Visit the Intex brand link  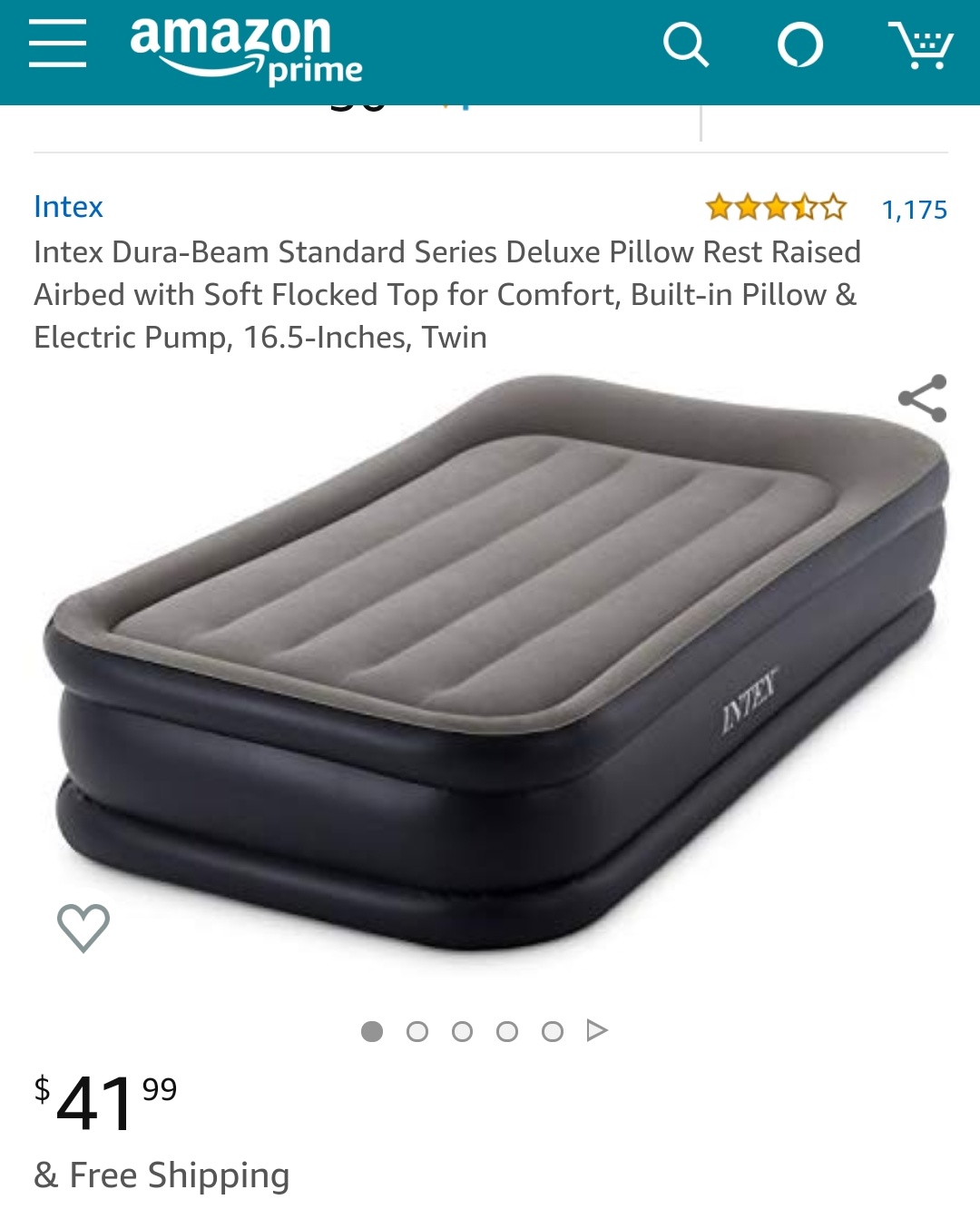pos(69,207)
